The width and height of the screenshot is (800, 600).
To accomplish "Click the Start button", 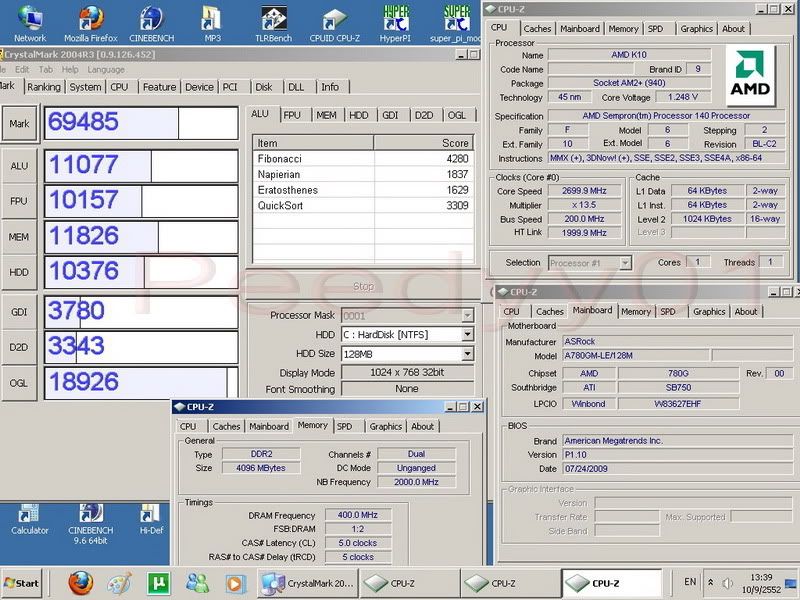I will coord(22,583).
